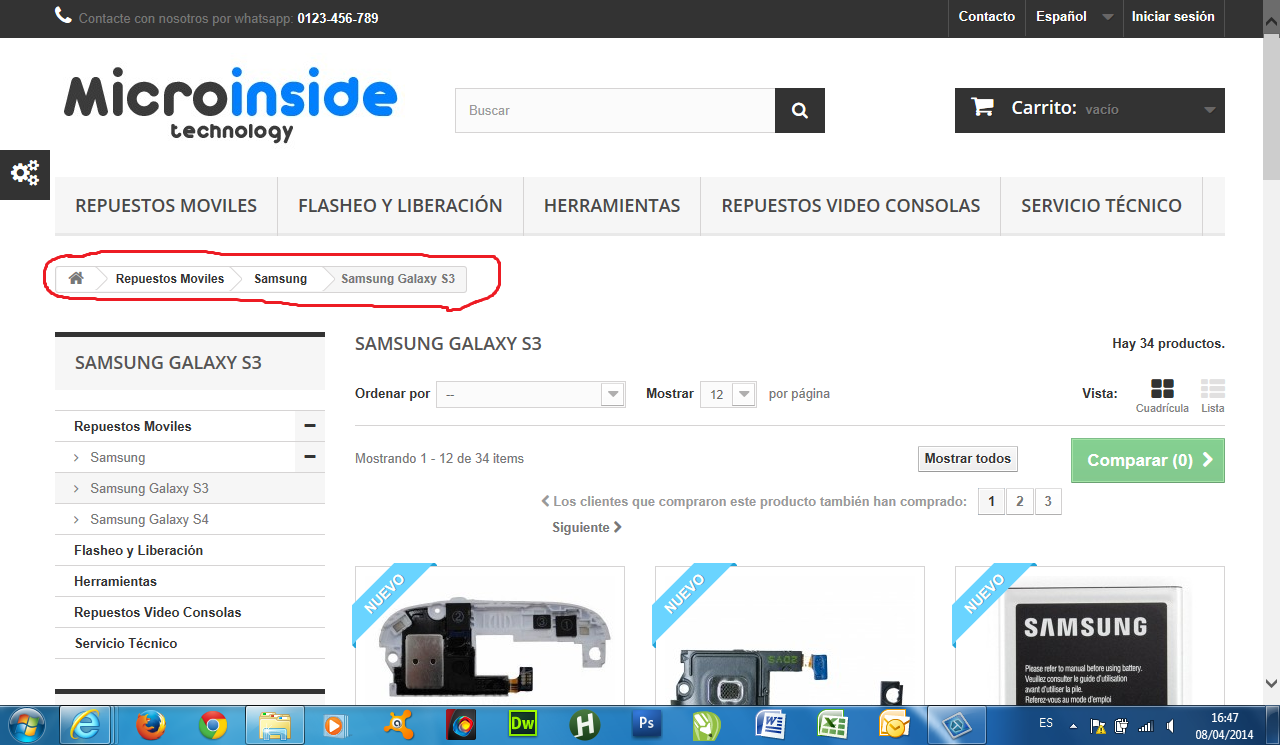1280x745 pixels.
Task: Launch Firefox from the taskbar
Action: point(149,724)
